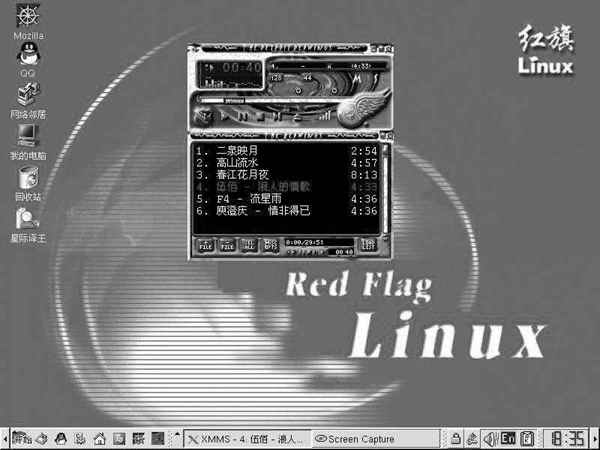This screenshot has width=600, height=450.
Task: Select playlist track 5 F4 - 流星雨
Action: coord(286,199)
